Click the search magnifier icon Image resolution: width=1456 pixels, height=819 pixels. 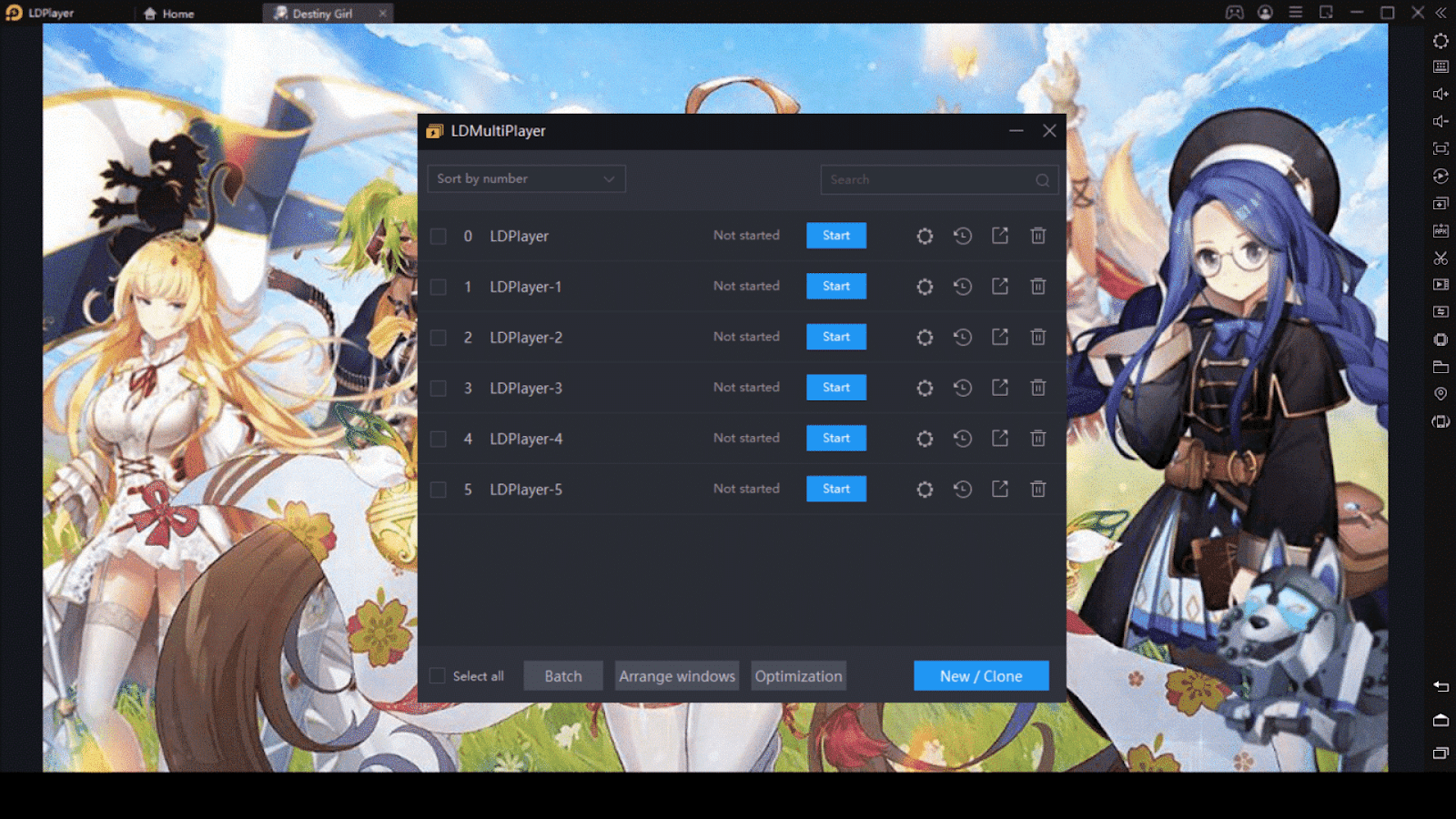point(1043,180)
